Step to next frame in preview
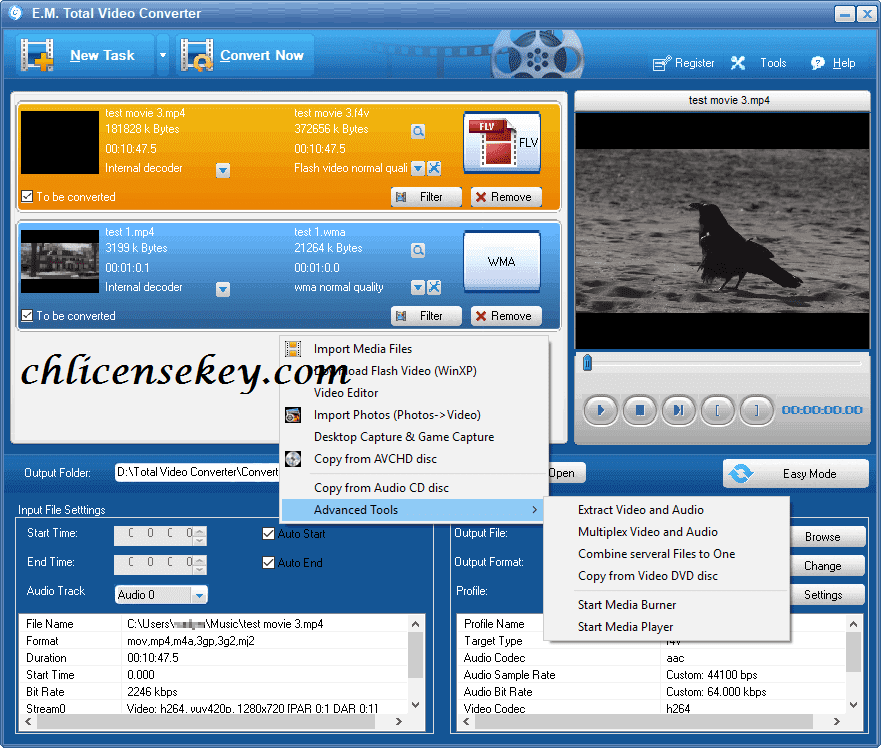881x748 pixels. point(679,410)
